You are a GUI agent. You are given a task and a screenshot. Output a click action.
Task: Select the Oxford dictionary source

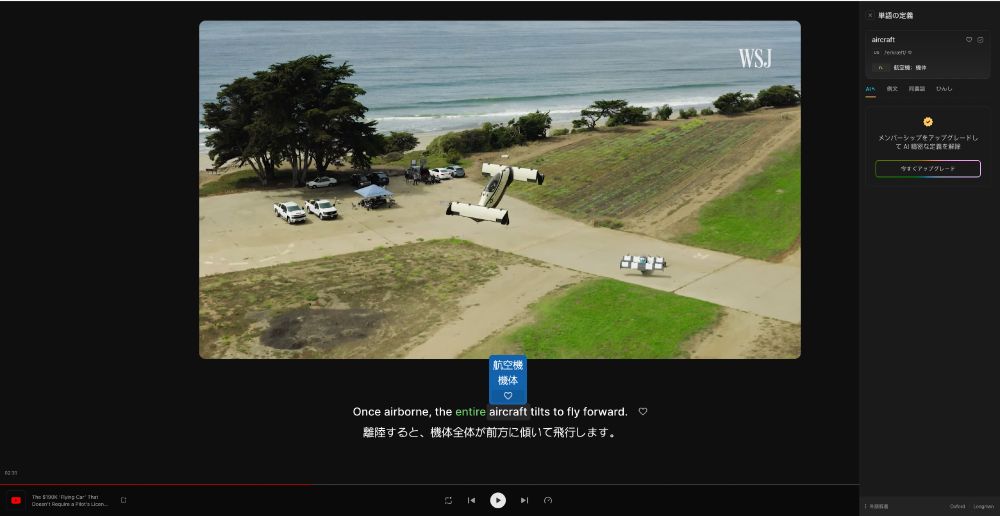click(x=957, y=506)
